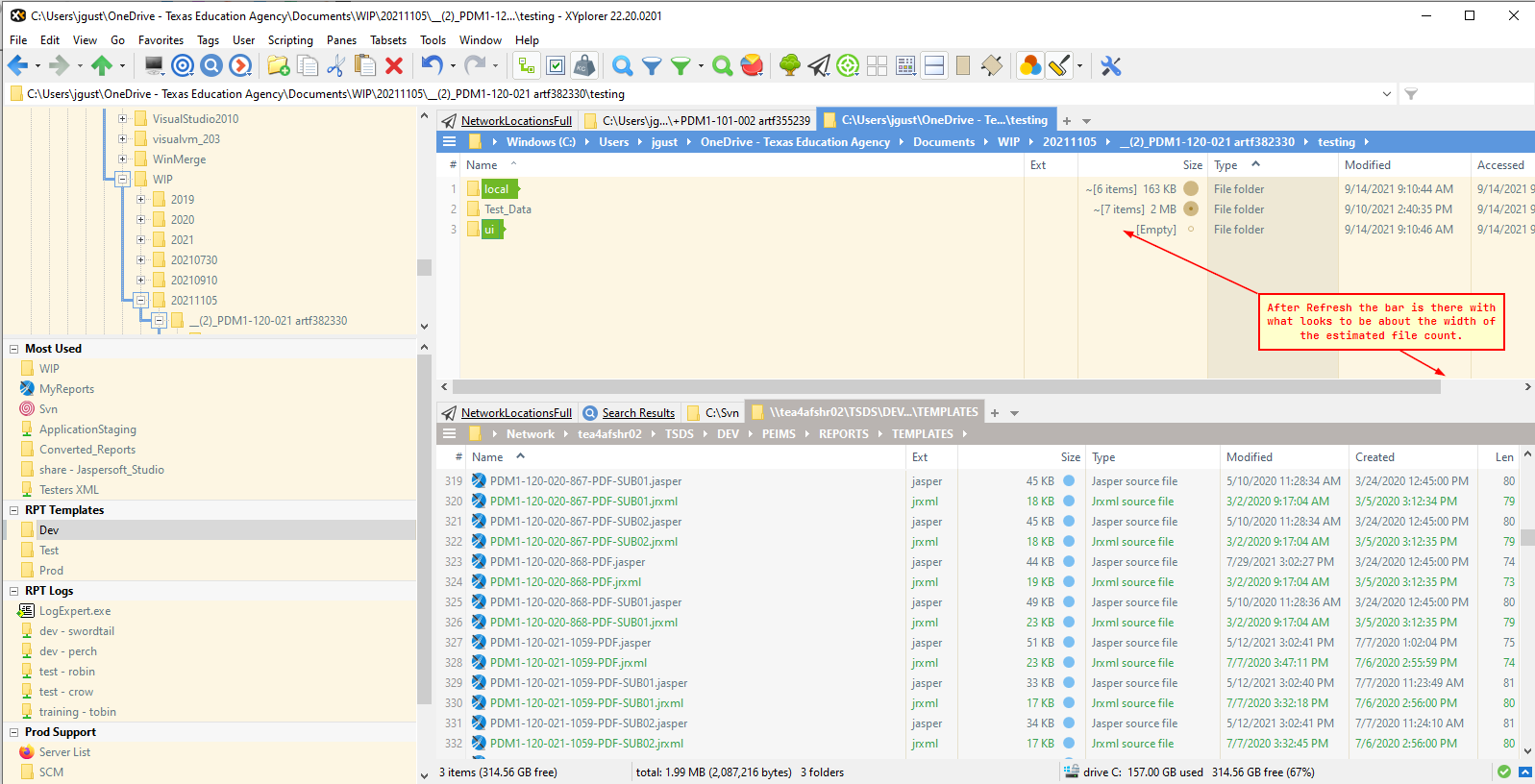The image size is (1535, 784).
Task: Toggle the Dual Pane layout button
Action: tap(934, 65)
